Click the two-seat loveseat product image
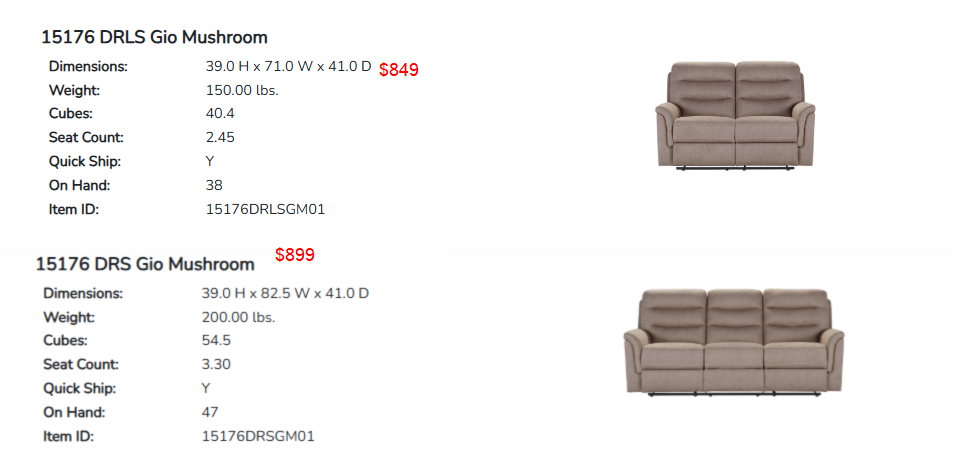The width and height of the screenshot is (958, 467). tap(735, 115)
